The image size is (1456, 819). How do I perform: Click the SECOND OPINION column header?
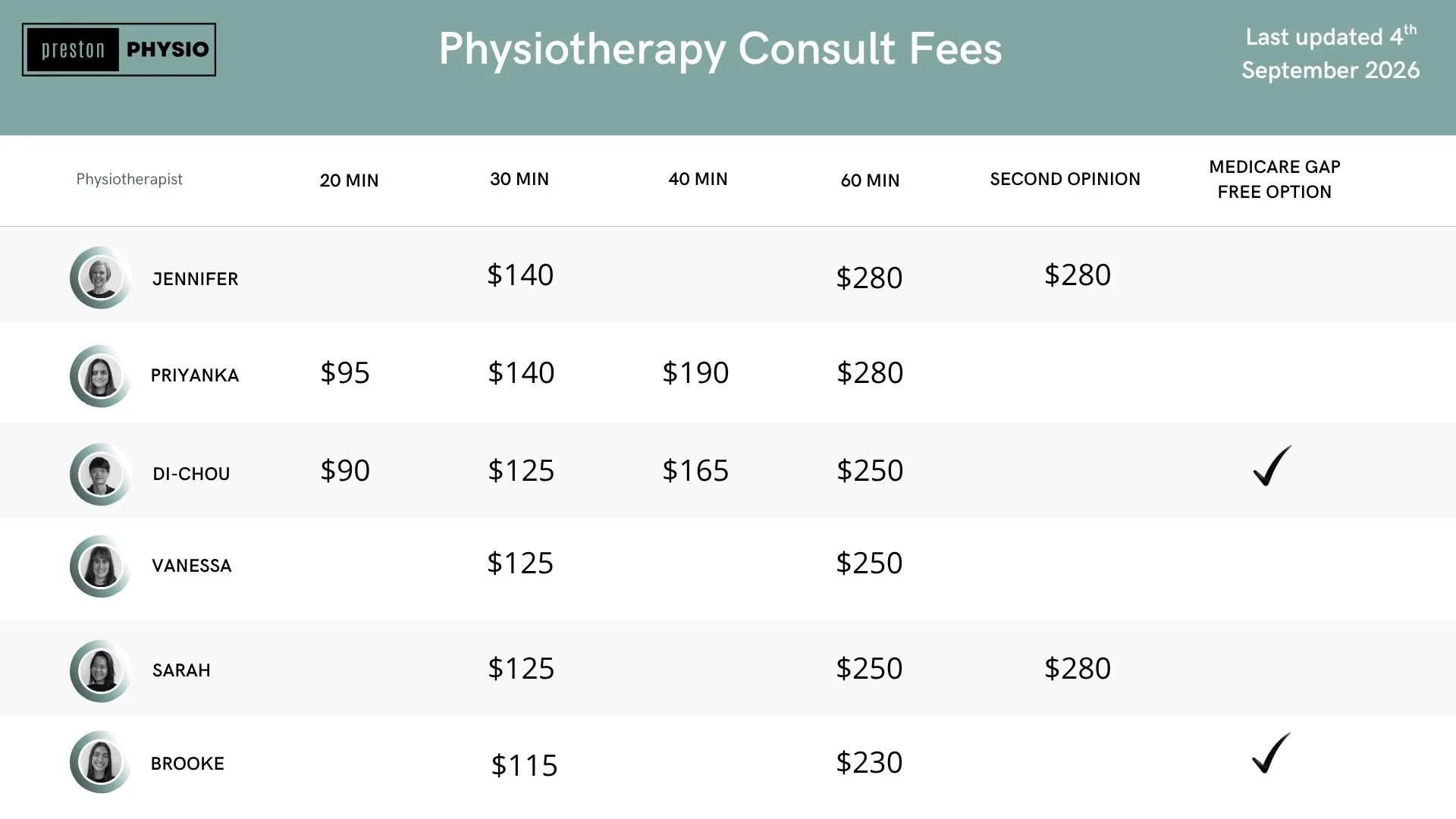[1065, 179]
